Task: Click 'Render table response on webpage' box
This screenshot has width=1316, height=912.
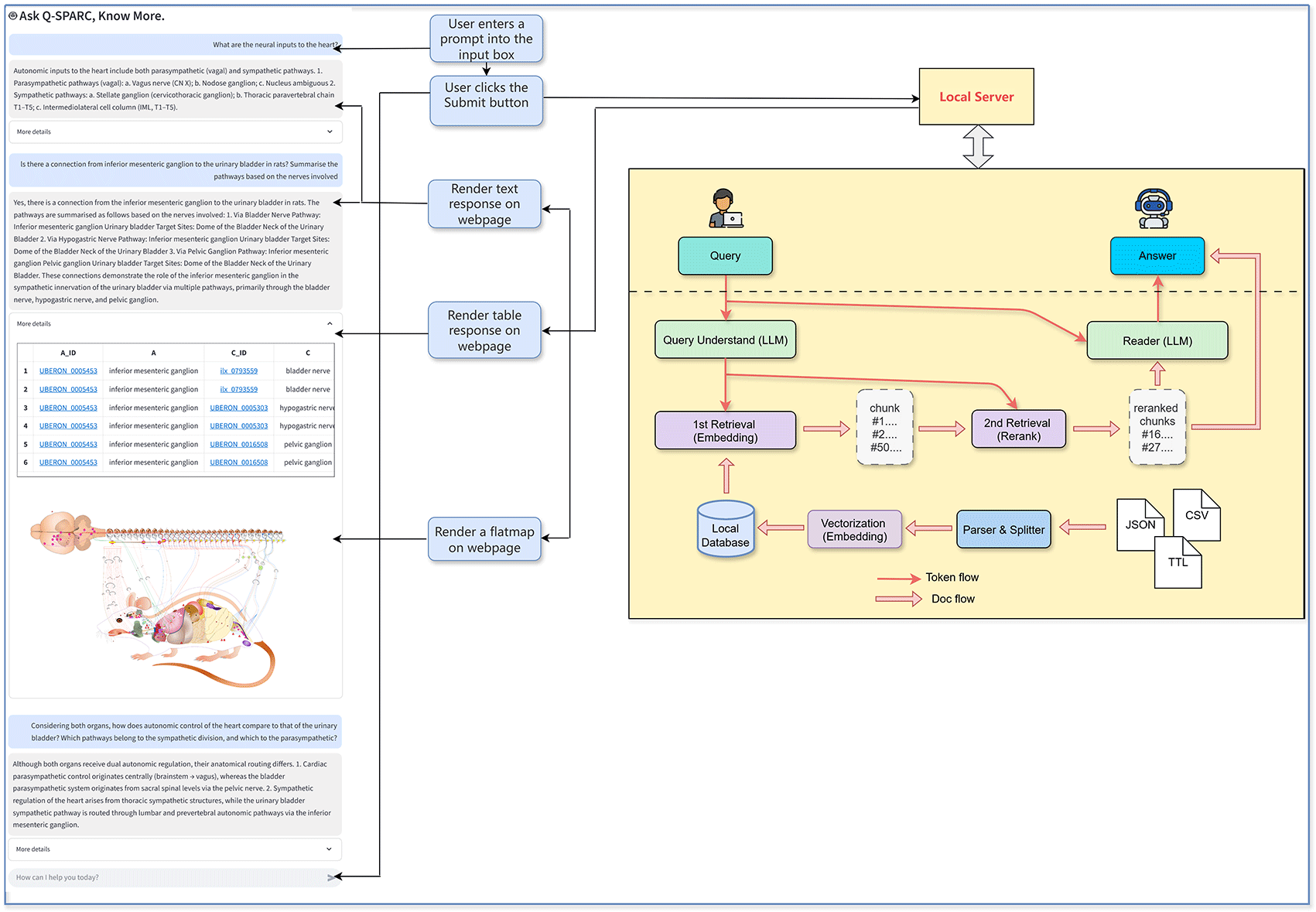Action: [484, 331]
